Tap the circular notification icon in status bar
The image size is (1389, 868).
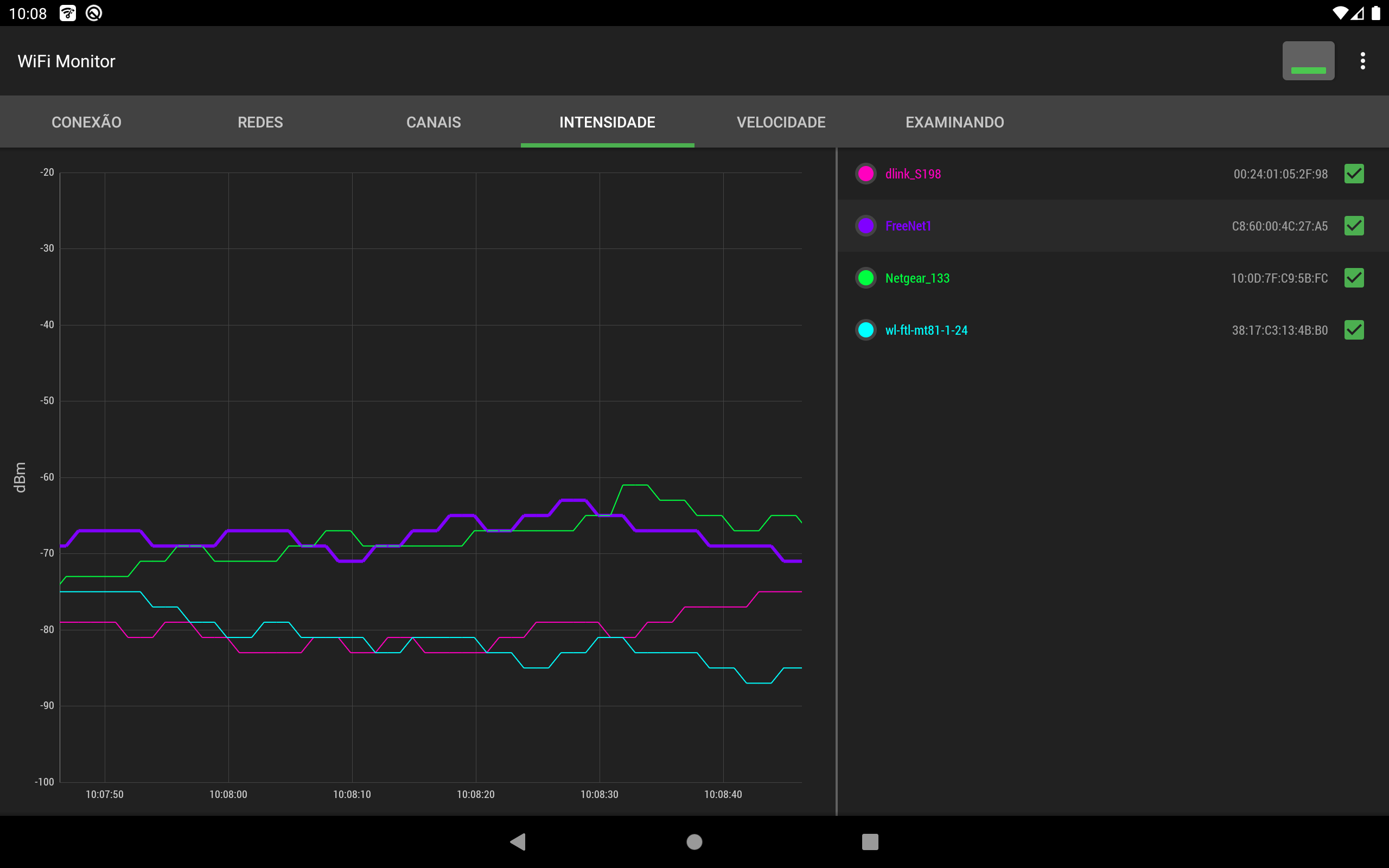(94, 12)
